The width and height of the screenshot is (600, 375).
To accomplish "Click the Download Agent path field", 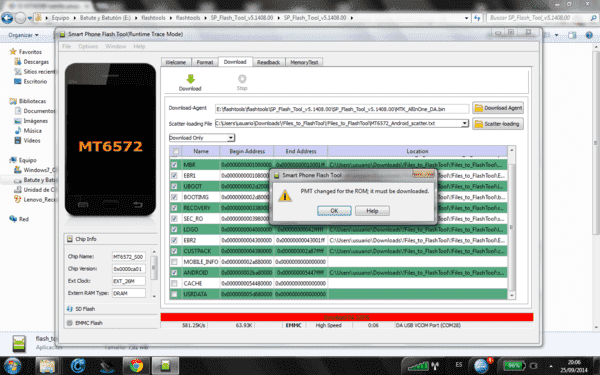I will [342, 109].
